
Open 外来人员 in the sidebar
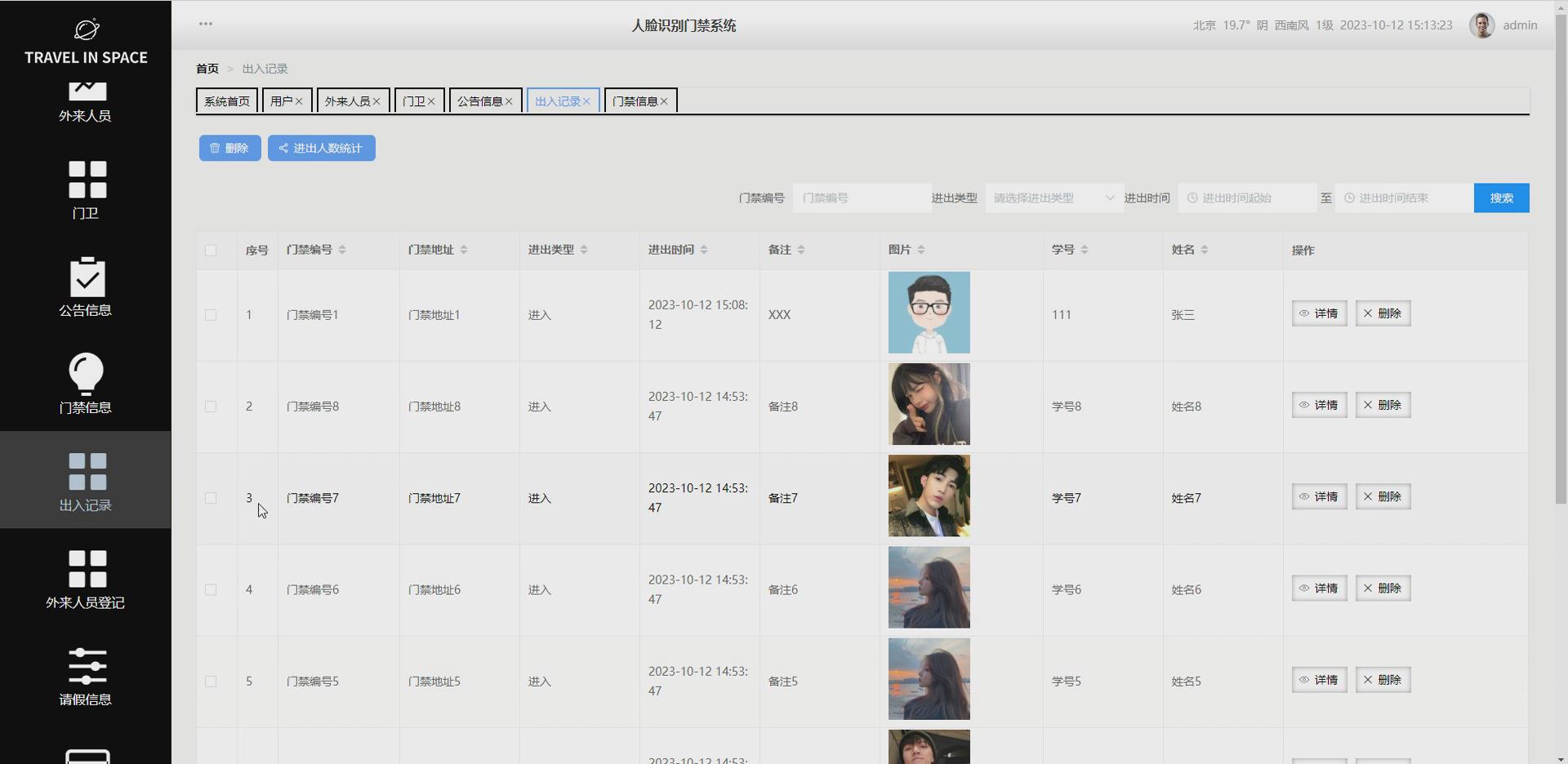coord(85,103)
